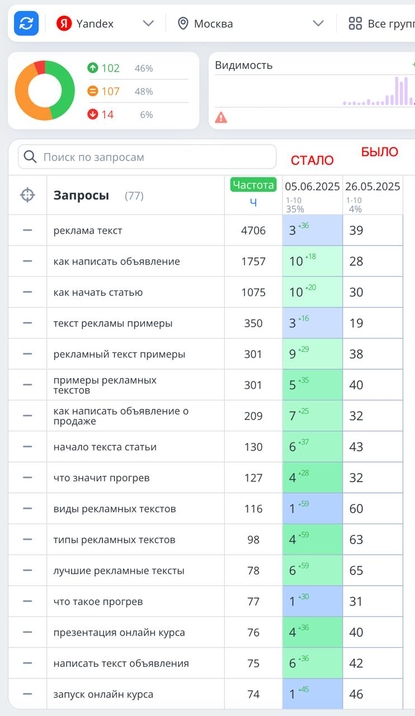Image resolution: width=415 pixels, height=716 pixels.
Task: Toggle the minus marker for реклама текст
Action: pyautogui.click(x=27, y=230)
